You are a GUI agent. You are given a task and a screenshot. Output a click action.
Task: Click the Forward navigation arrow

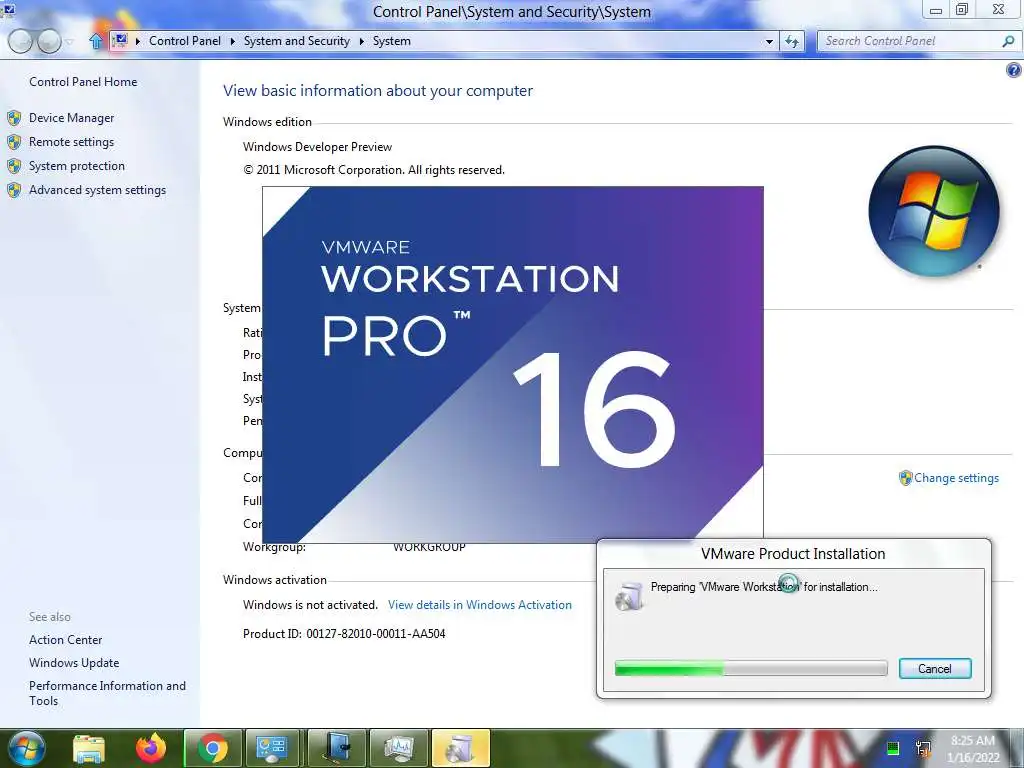click(x=49, y=41)
